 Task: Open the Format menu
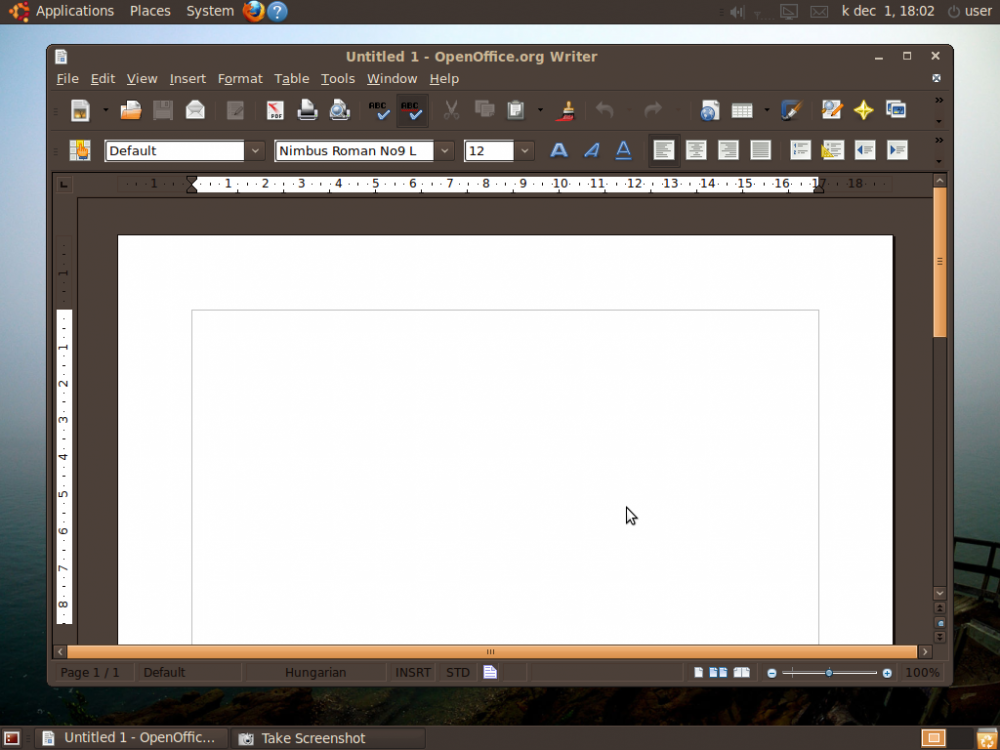tap(240, 79)
